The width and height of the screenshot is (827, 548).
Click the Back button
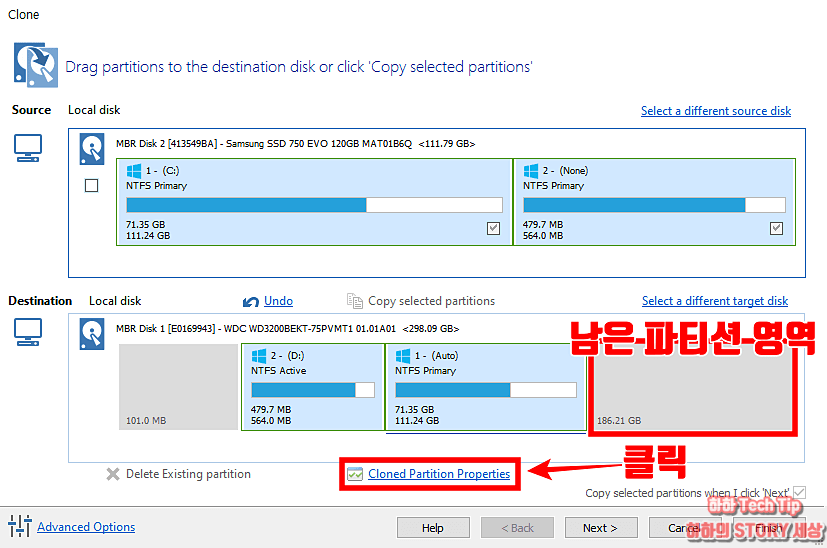coord(517,527)
